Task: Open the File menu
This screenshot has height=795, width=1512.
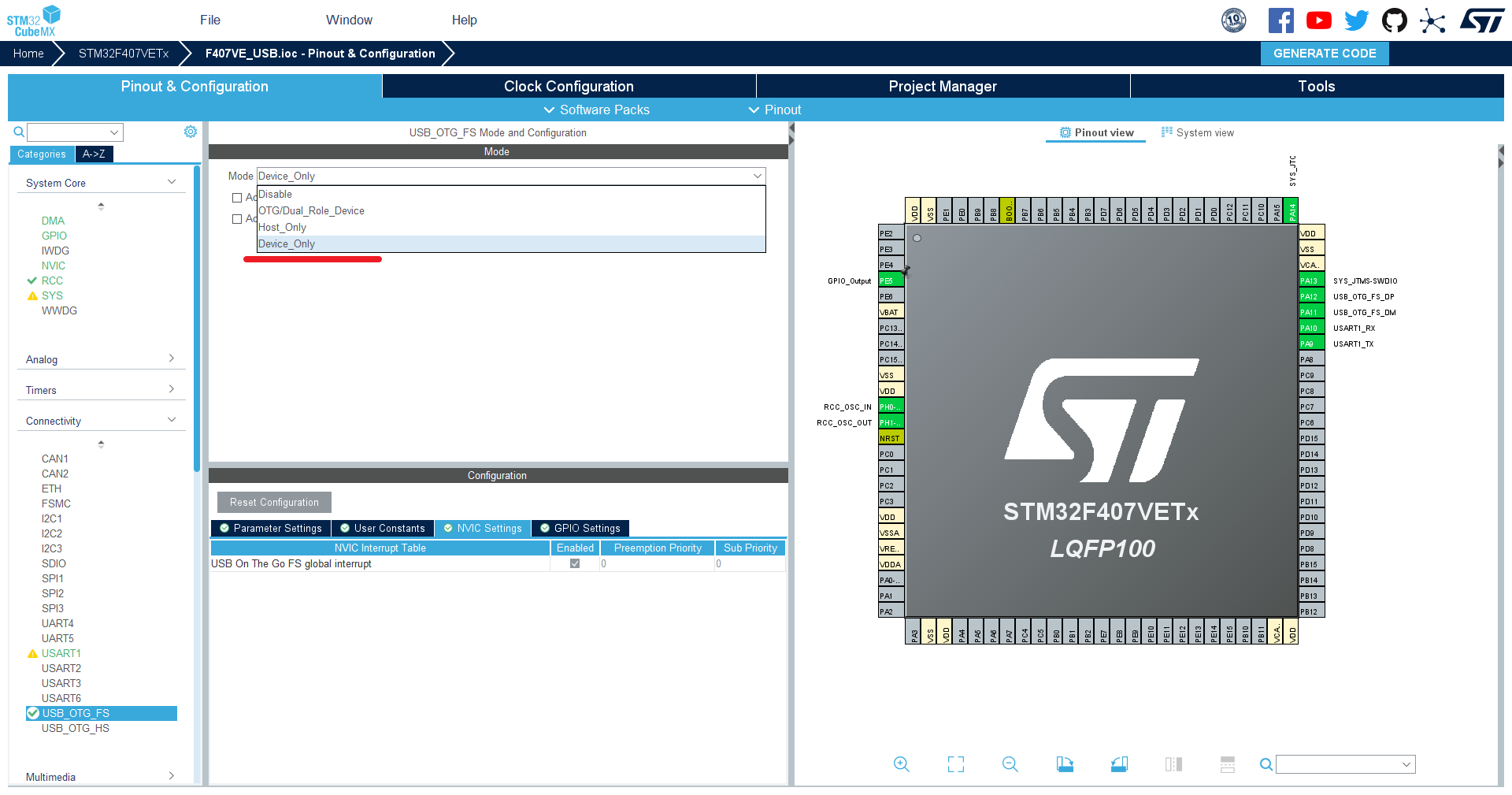Action: (x=210, y=20)
